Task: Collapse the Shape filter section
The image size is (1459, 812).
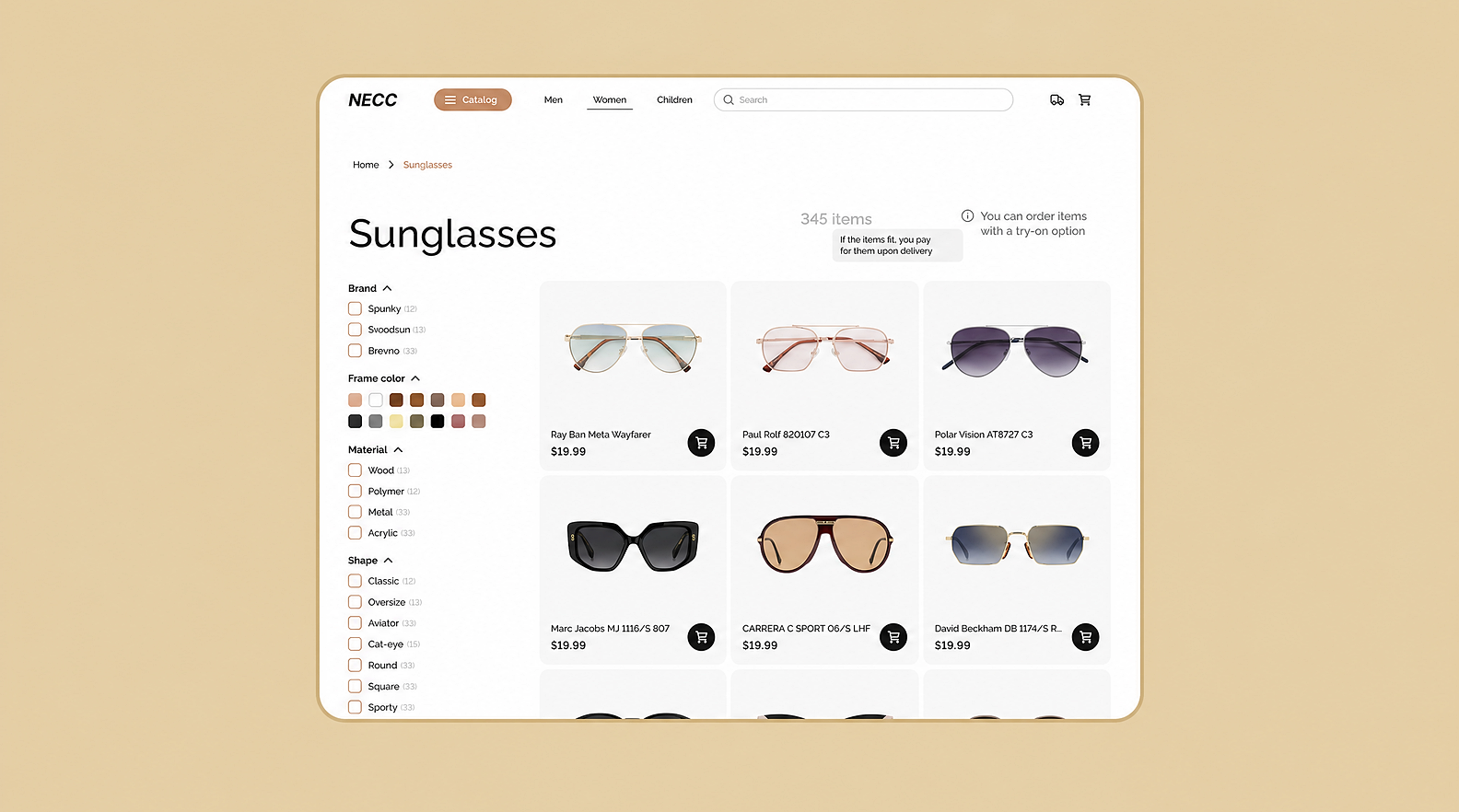Action: pyautogui.click(x=388, y=561)
